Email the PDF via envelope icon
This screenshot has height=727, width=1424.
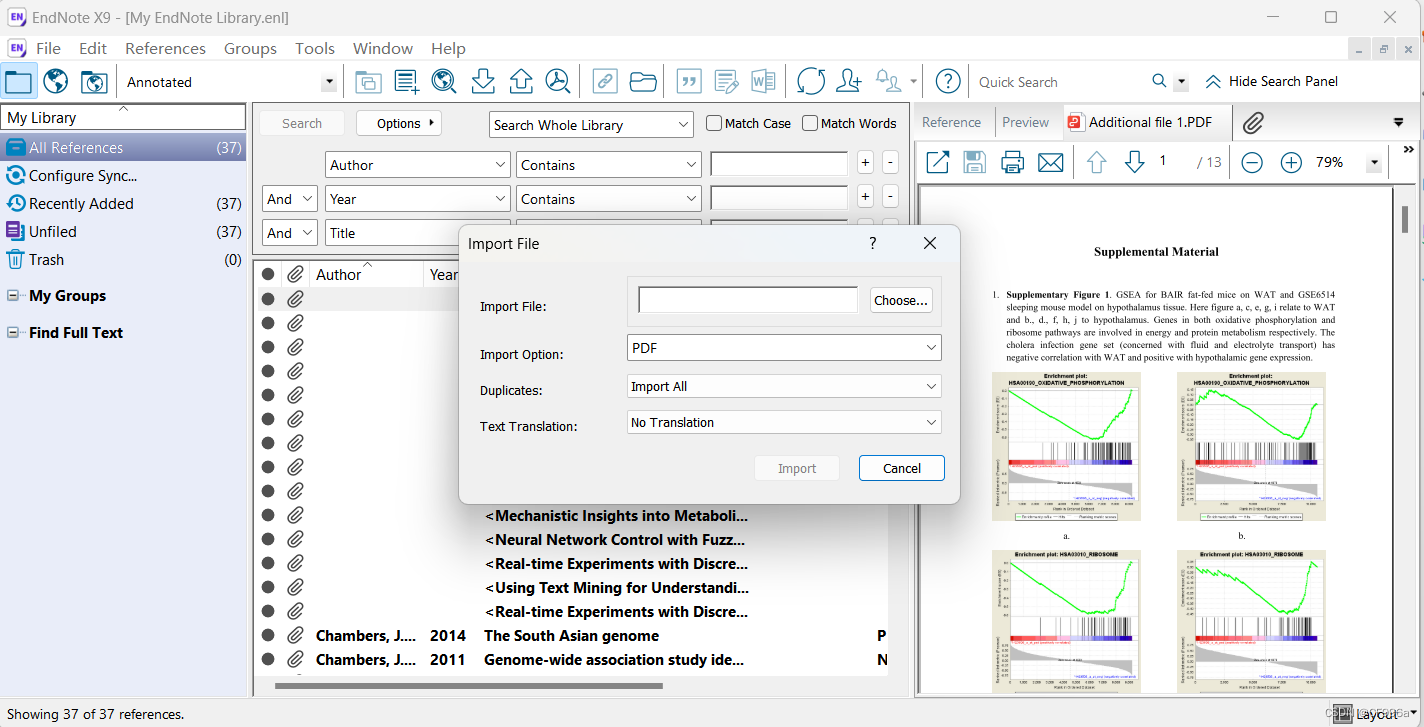(1050, 162)
